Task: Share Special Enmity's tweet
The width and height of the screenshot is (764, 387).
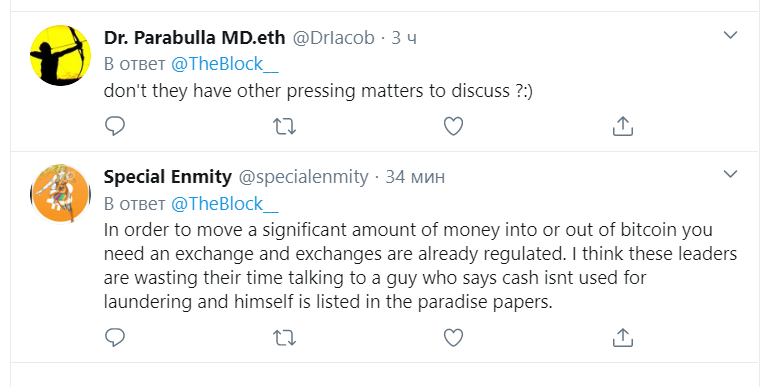Action: click(x=622, y=337)
